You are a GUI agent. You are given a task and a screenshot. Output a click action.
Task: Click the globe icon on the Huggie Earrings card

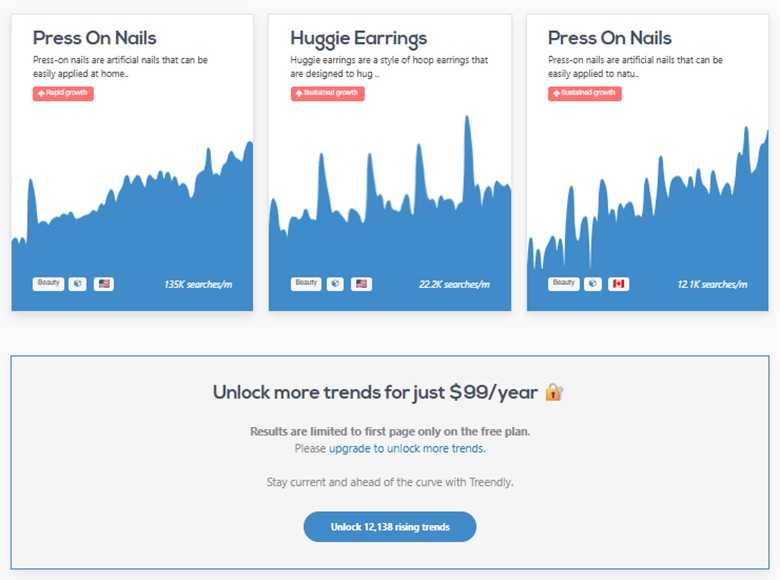click(x=335, y=284)
